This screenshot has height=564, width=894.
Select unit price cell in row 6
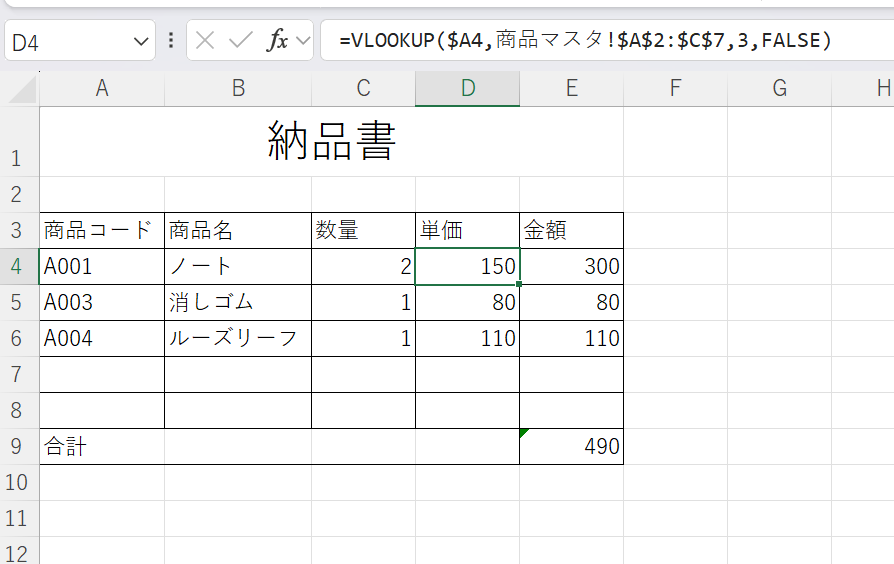pyautogui.click(x=468, y=338)
